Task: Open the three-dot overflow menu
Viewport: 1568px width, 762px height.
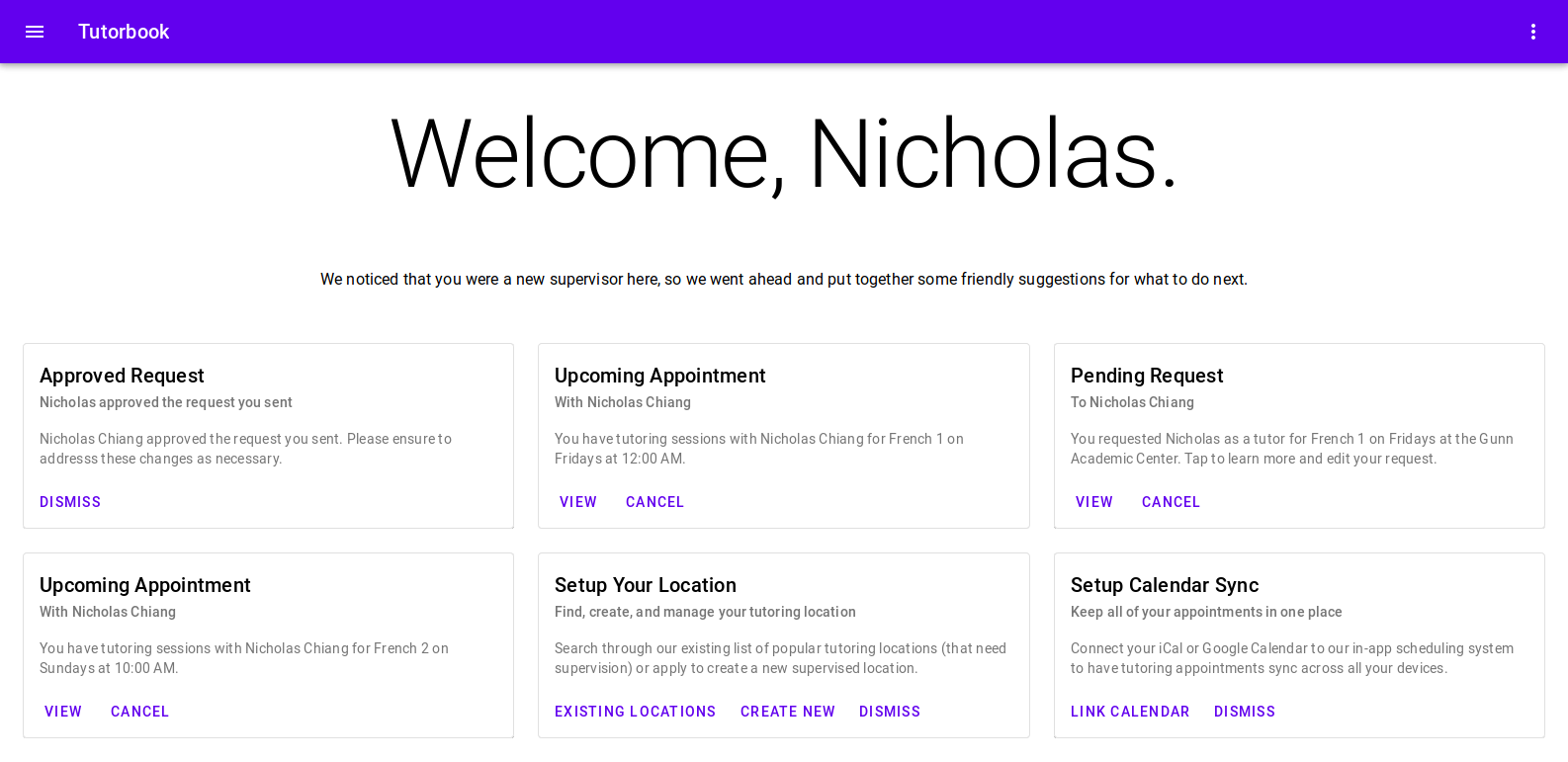Action: 1533,32
